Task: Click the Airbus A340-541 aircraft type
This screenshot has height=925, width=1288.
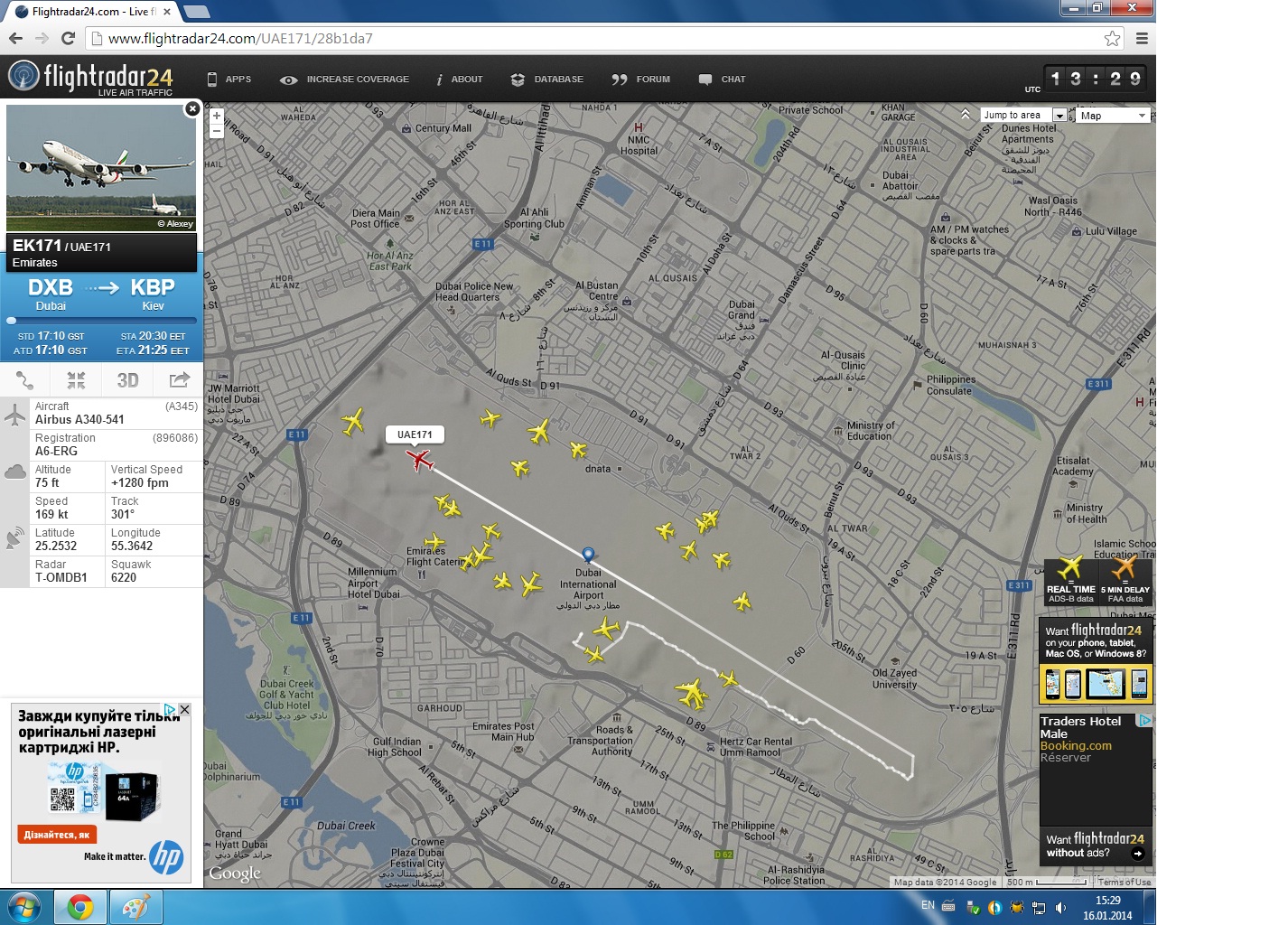Action: click(x=79, y=419)
